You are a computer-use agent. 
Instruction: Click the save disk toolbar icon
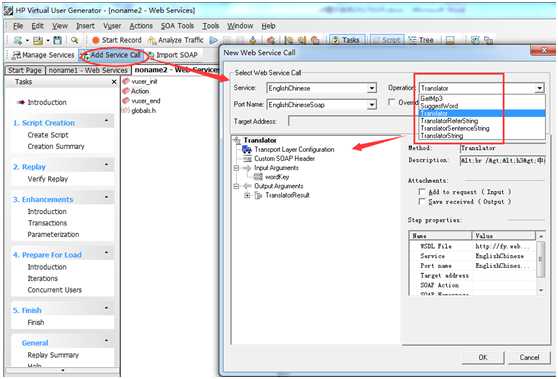[57, 40]
